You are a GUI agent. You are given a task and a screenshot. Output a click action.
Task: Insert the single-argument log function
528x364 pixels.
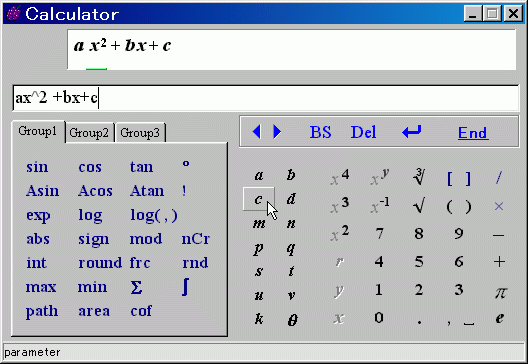pos(90,216)
